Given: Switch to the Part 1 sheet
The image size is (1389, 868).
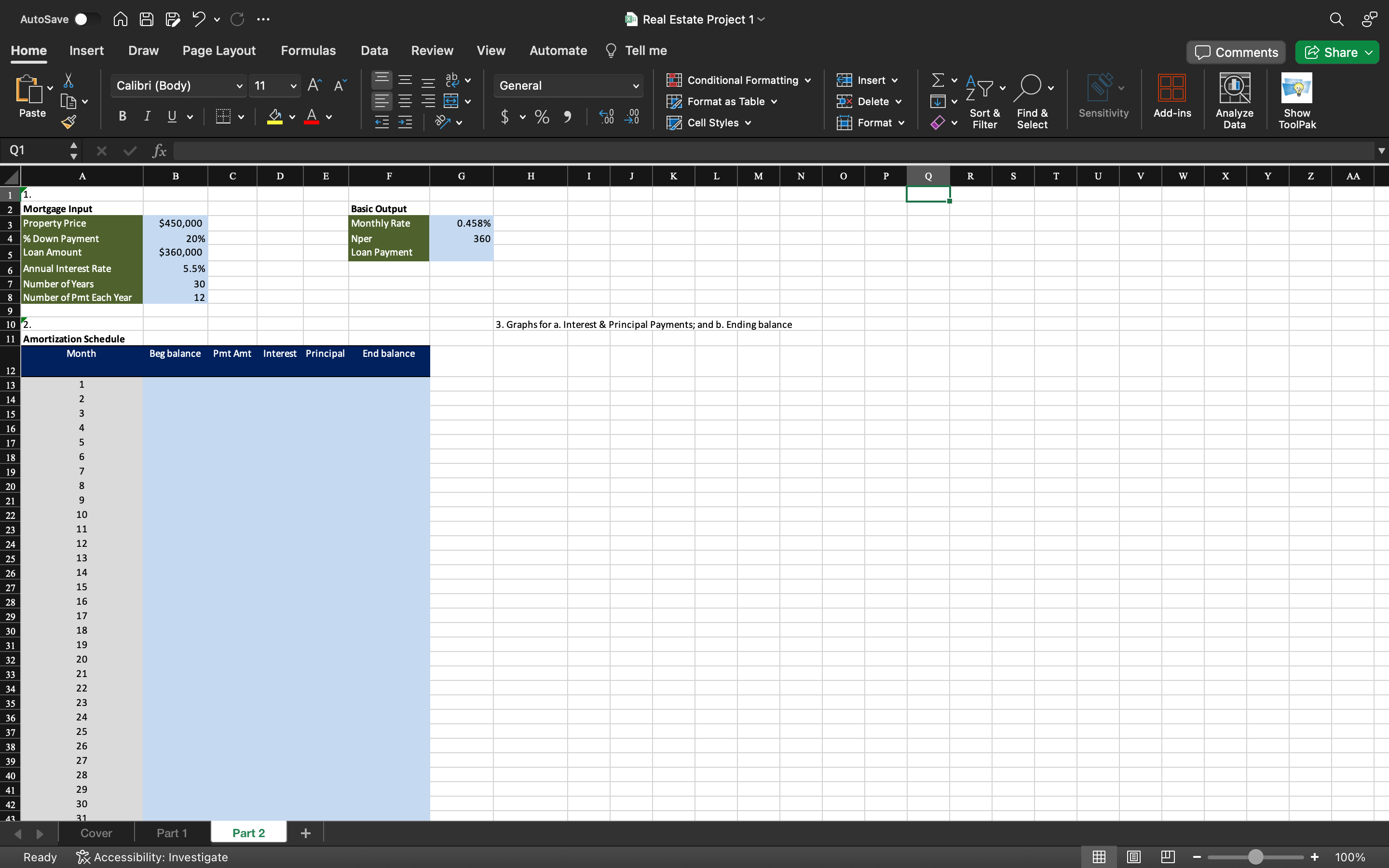Looking at the screenshot, I should point(172,832).
